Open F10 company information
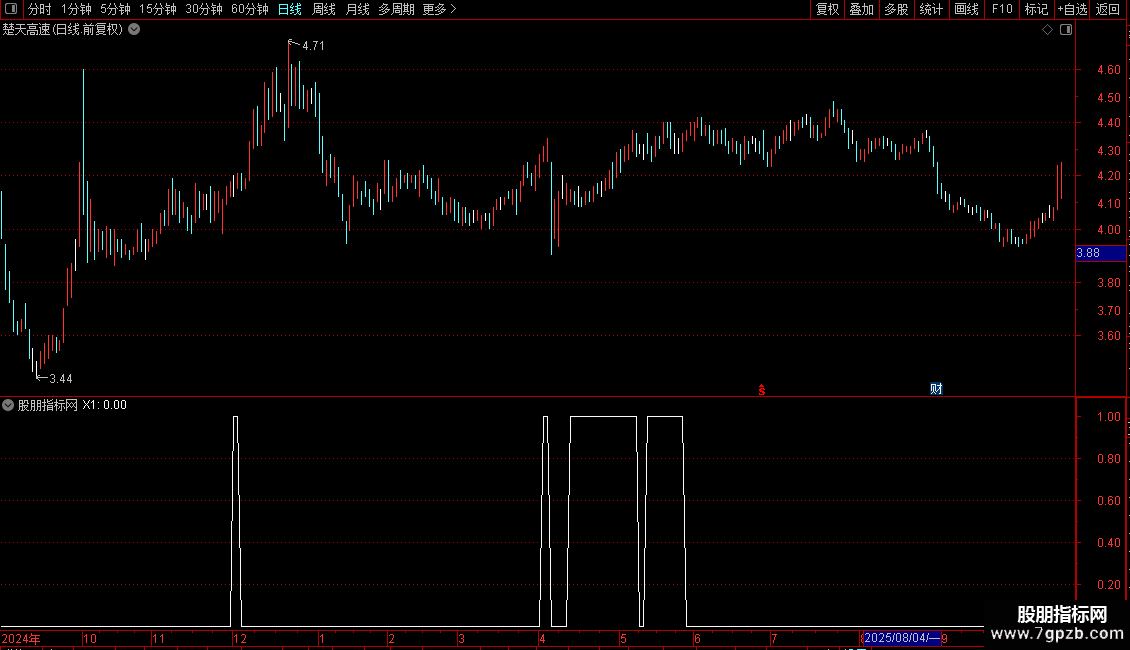The height and width of the screenshot is (650, 1130). [x=1002, y=9]
